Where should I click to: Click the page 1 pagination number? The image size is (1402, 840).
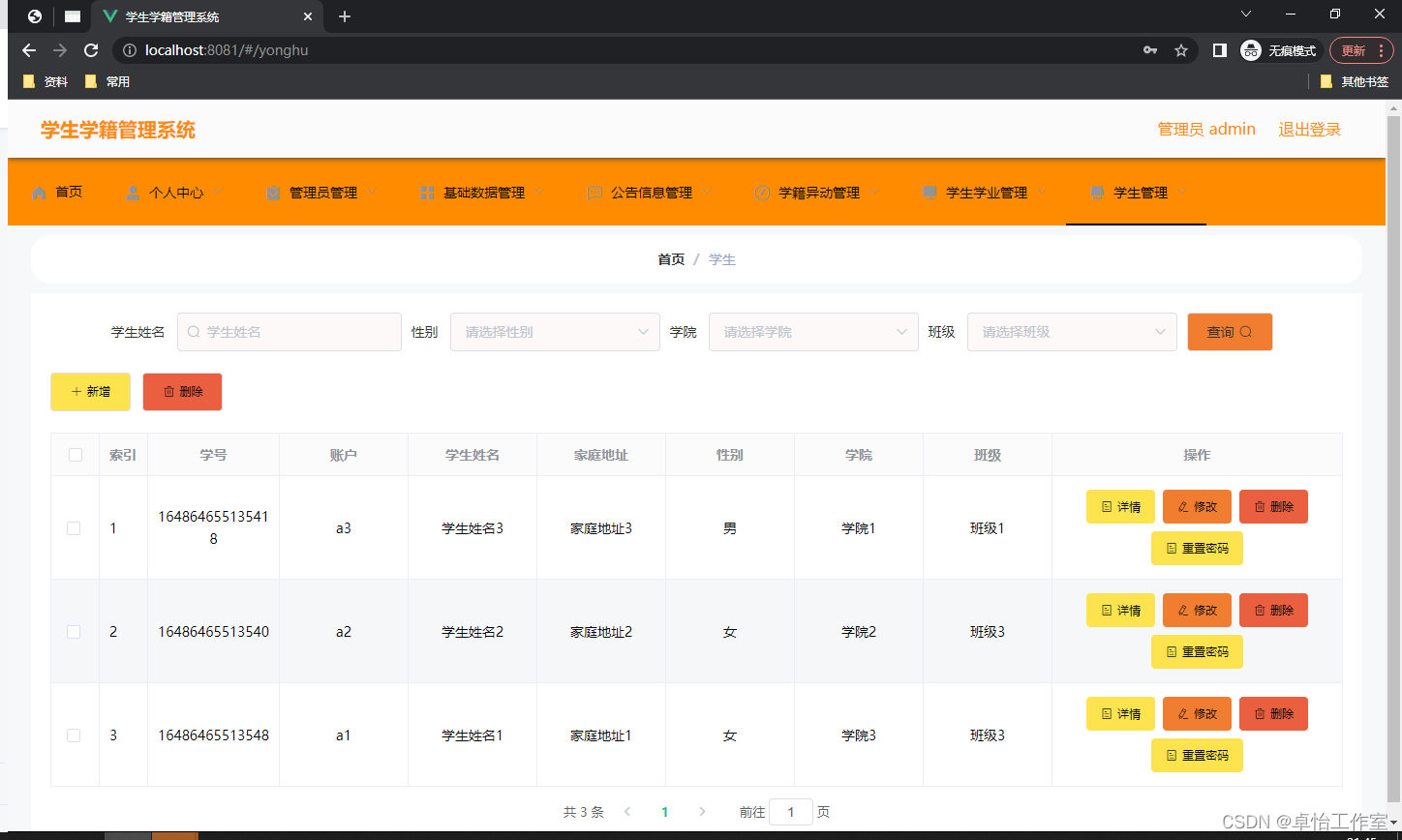point(664,812)
